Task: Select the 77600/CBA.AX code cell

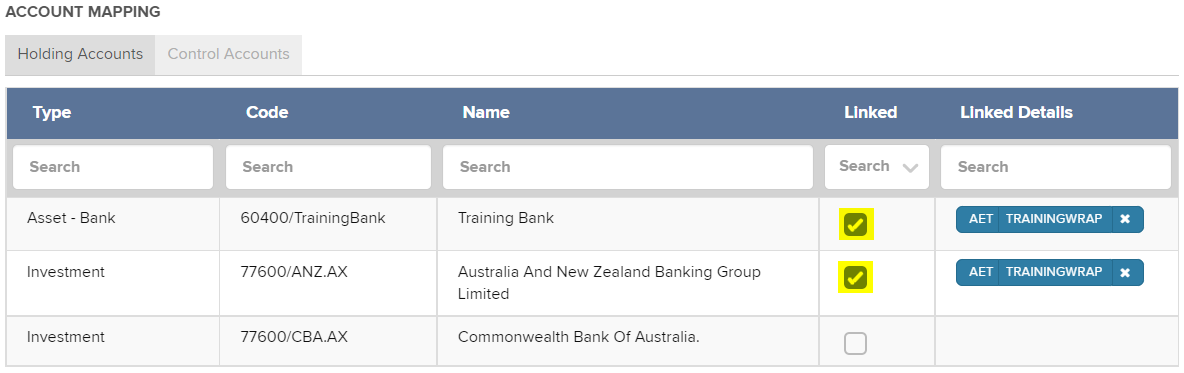Action: click(x=294, y=337)
